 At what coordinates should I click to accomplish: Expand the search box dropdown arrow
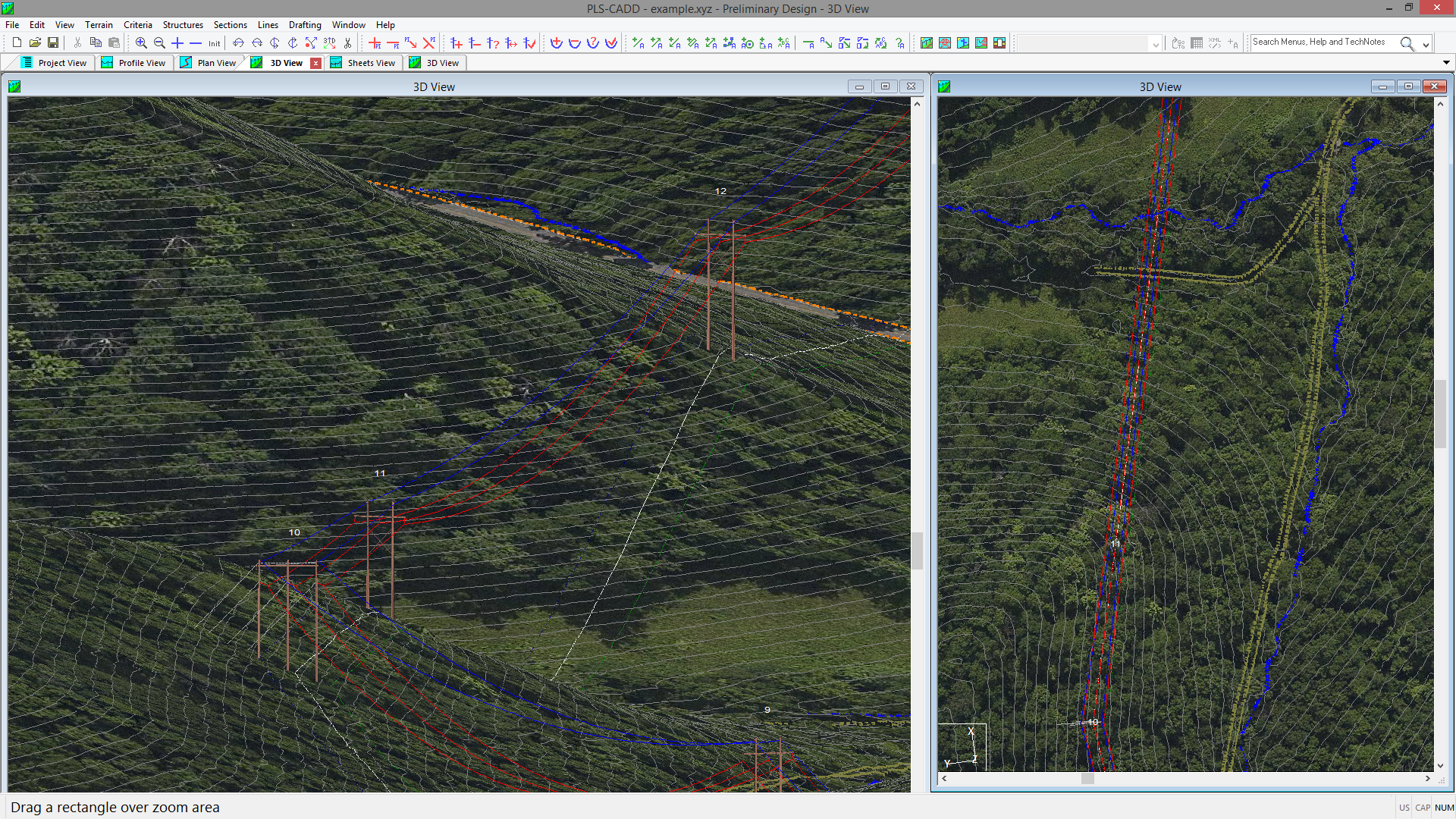tap(1426, 44)
